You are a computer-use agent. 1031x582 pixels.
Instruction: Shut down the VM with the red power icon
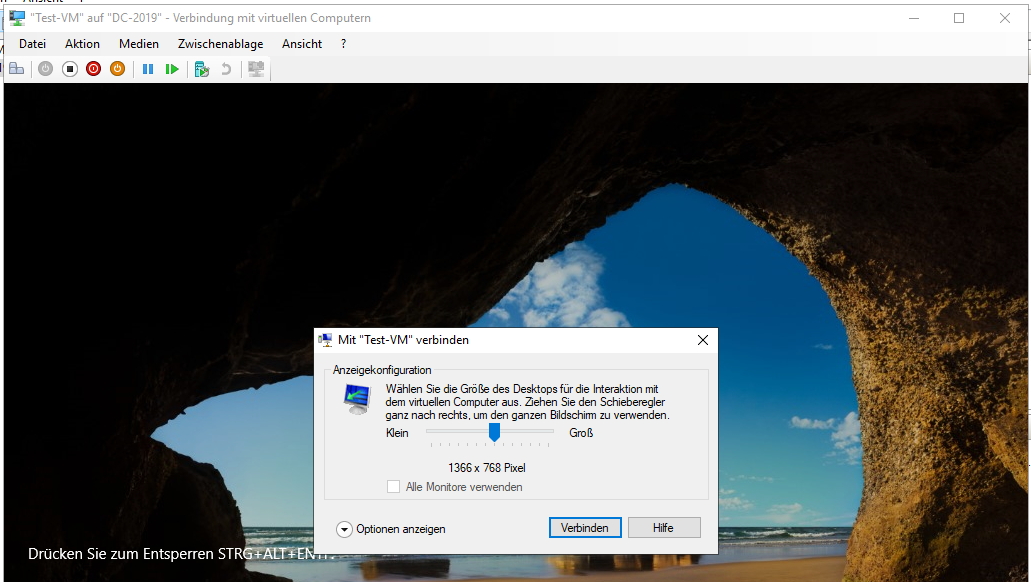93,69
